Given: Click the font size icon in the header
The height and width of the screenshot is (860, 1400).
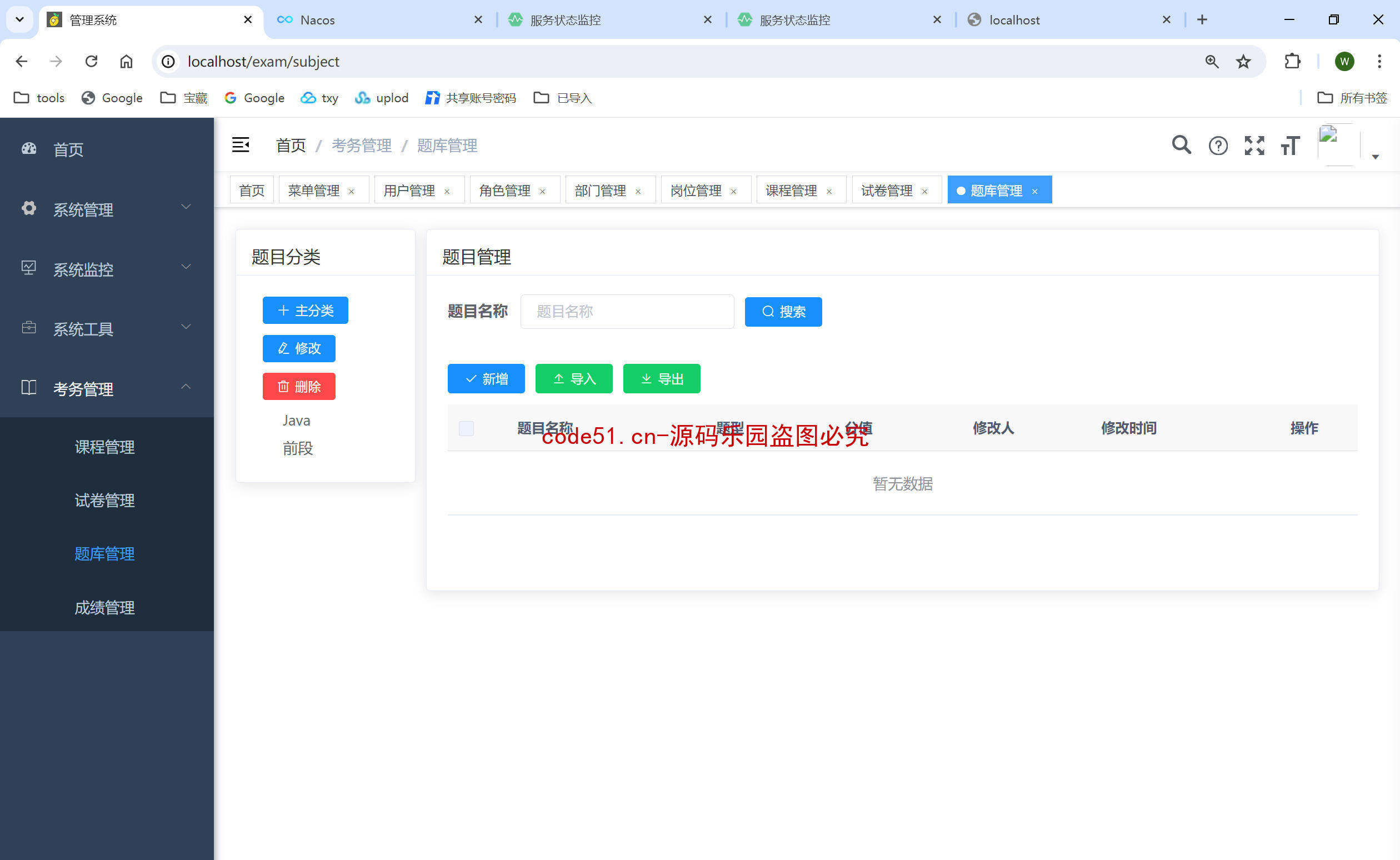Looking at the screenshot, I should (1291, 145).
